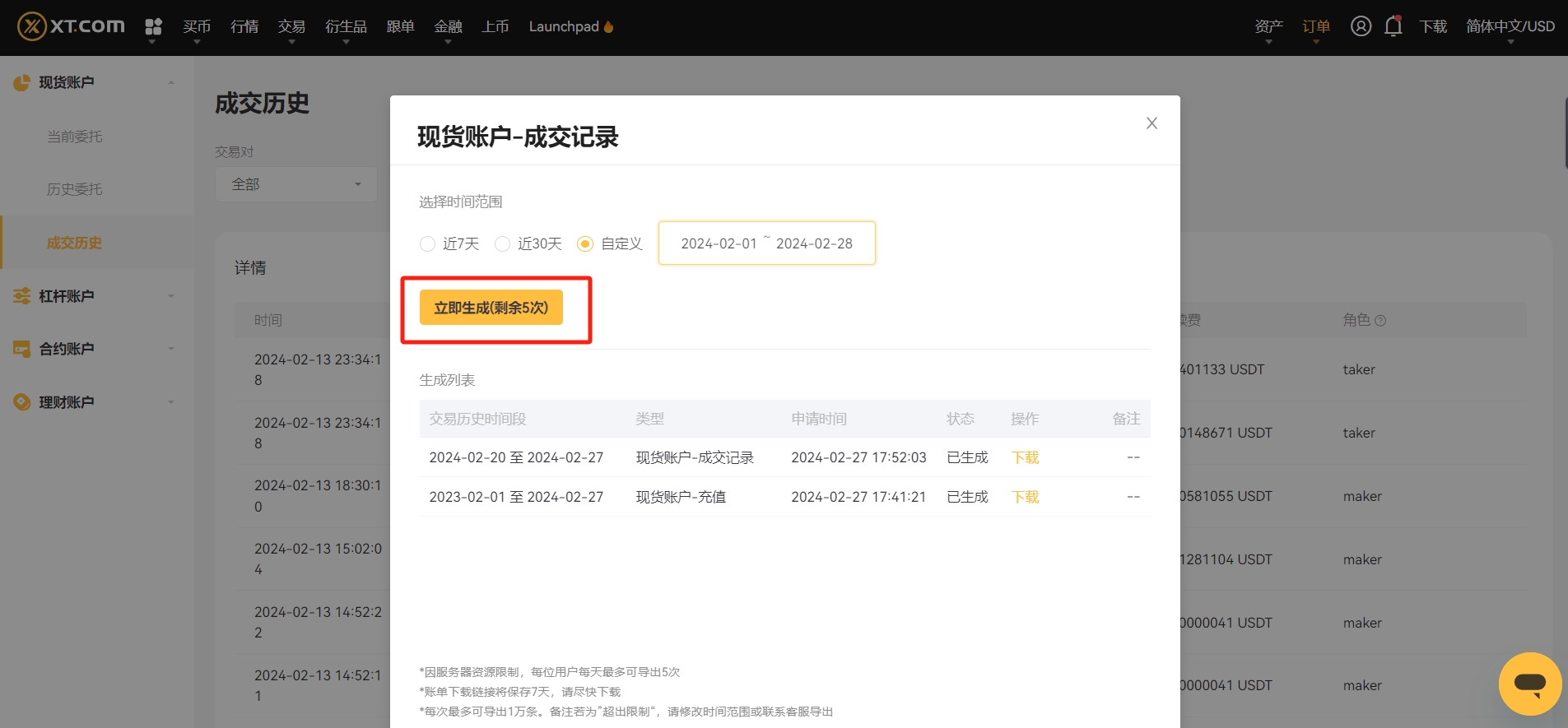Screen dimensions: 1568x728
Task: Open the chat support bubble
Action: [x=1530, y=684]
